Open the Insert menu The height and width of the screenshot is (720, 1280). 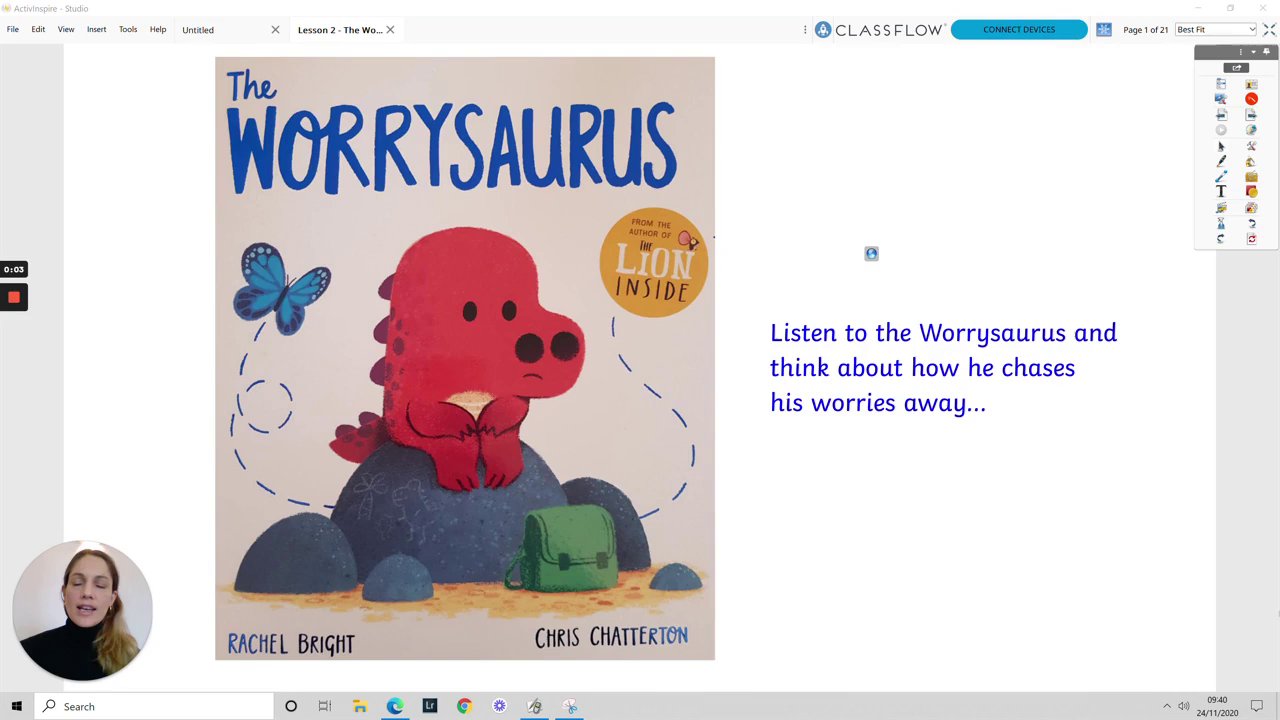click(x=96, y=29)
